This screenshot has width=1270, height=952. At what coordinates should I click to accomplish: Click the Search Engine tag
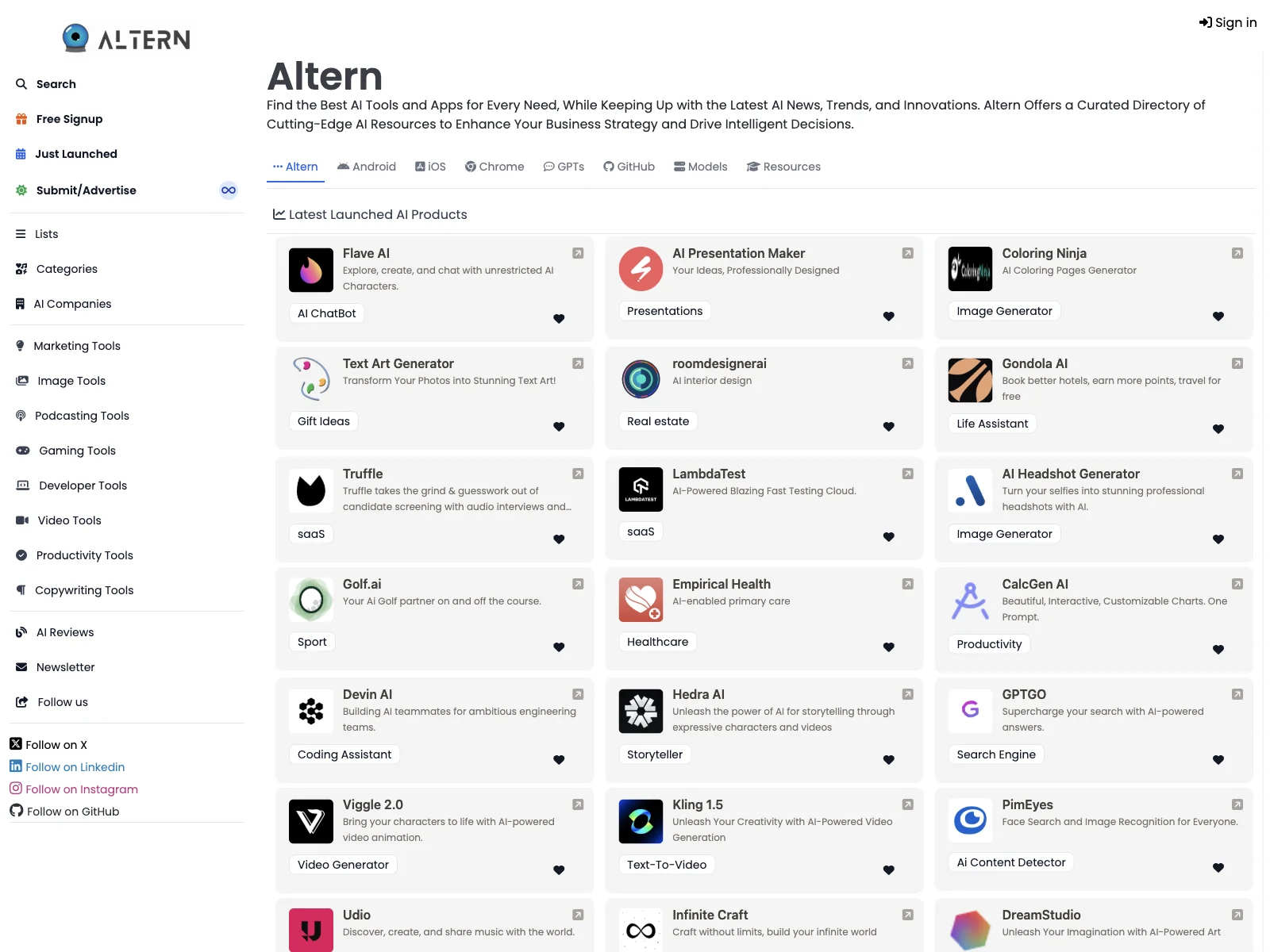tap(996, 754)
